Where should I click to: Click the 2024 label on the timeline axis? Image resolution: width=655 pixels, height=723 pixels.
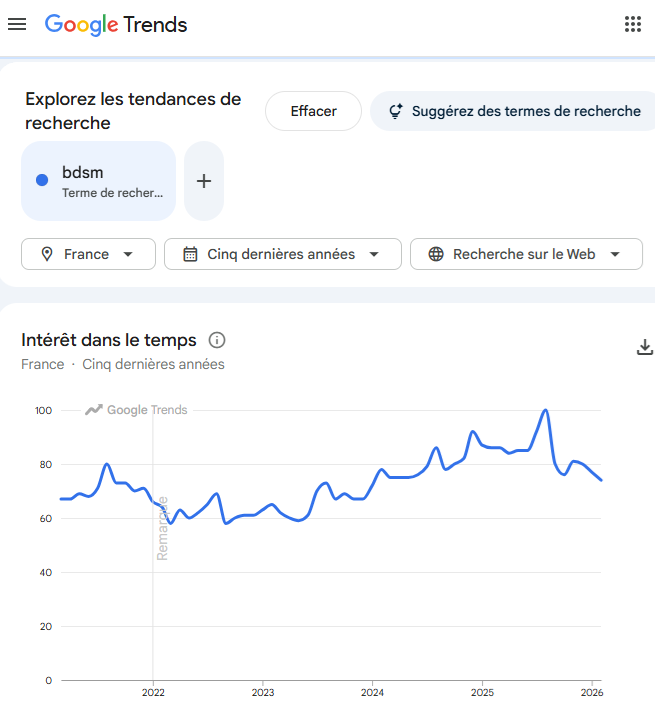tap(372, 692)
